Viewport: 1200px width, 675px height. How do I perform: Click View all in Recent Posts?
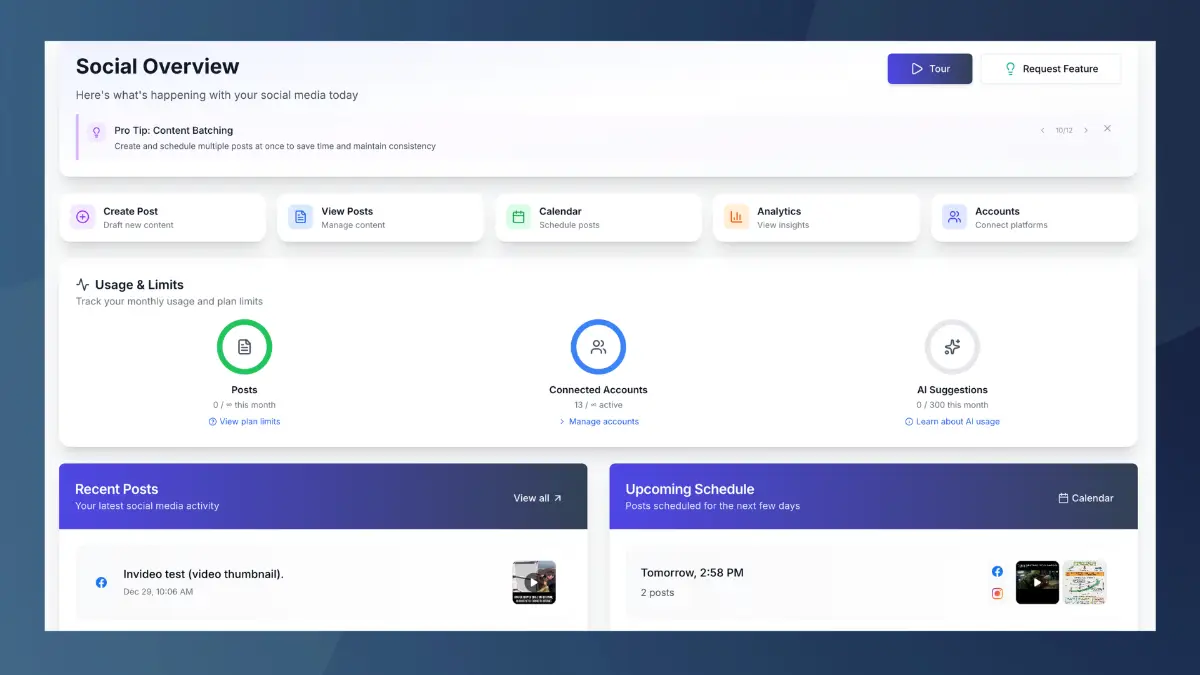coord(538,498)
